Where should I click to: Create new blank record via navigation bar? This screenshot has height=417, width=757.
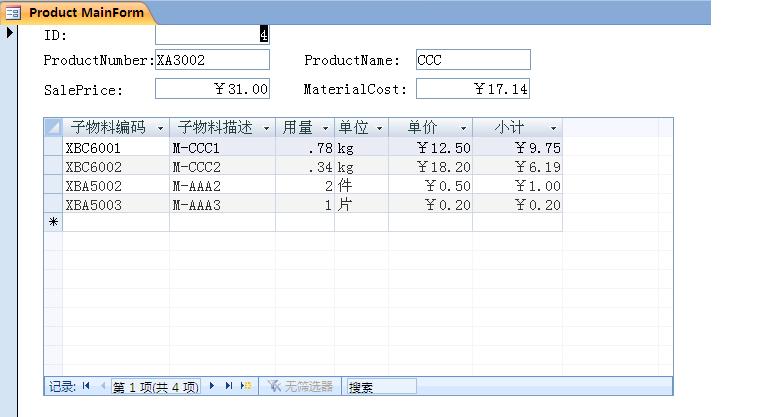click(246, 386)
